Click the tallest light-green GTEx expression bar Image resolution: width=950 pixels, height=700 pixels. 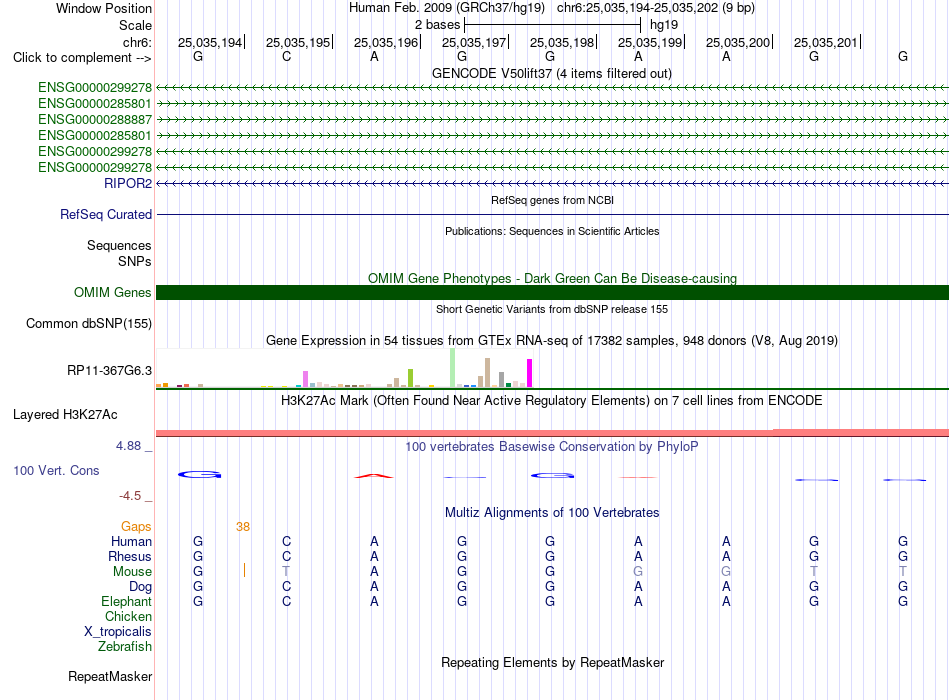pos(453,367)
